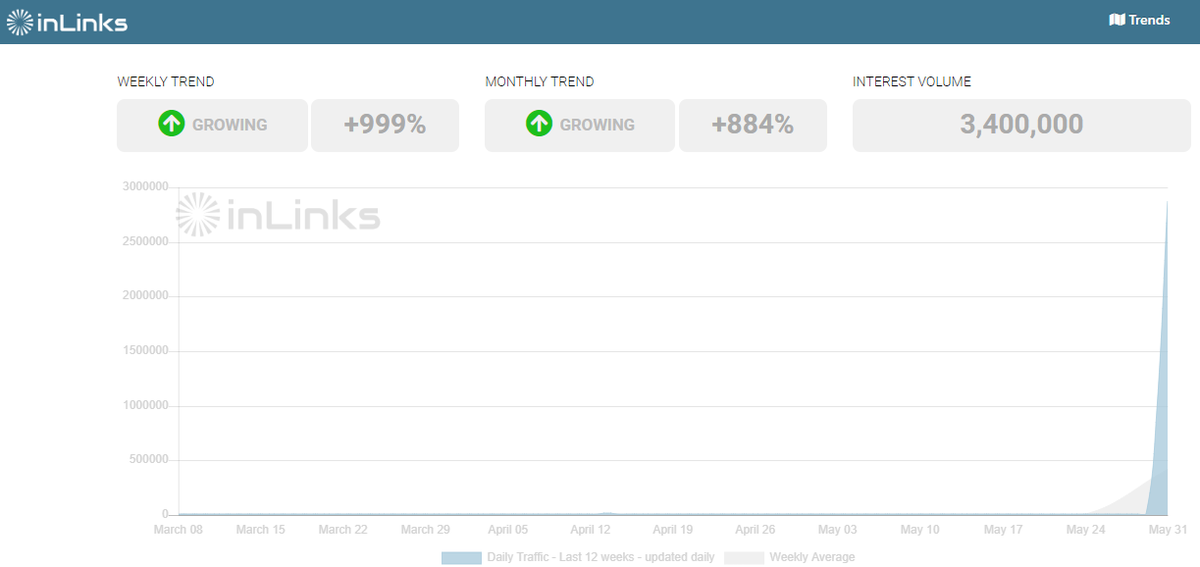Click the weekly +999% value box
The height and width of the screenshot is (567, 1200).
(x=385, y=125)
